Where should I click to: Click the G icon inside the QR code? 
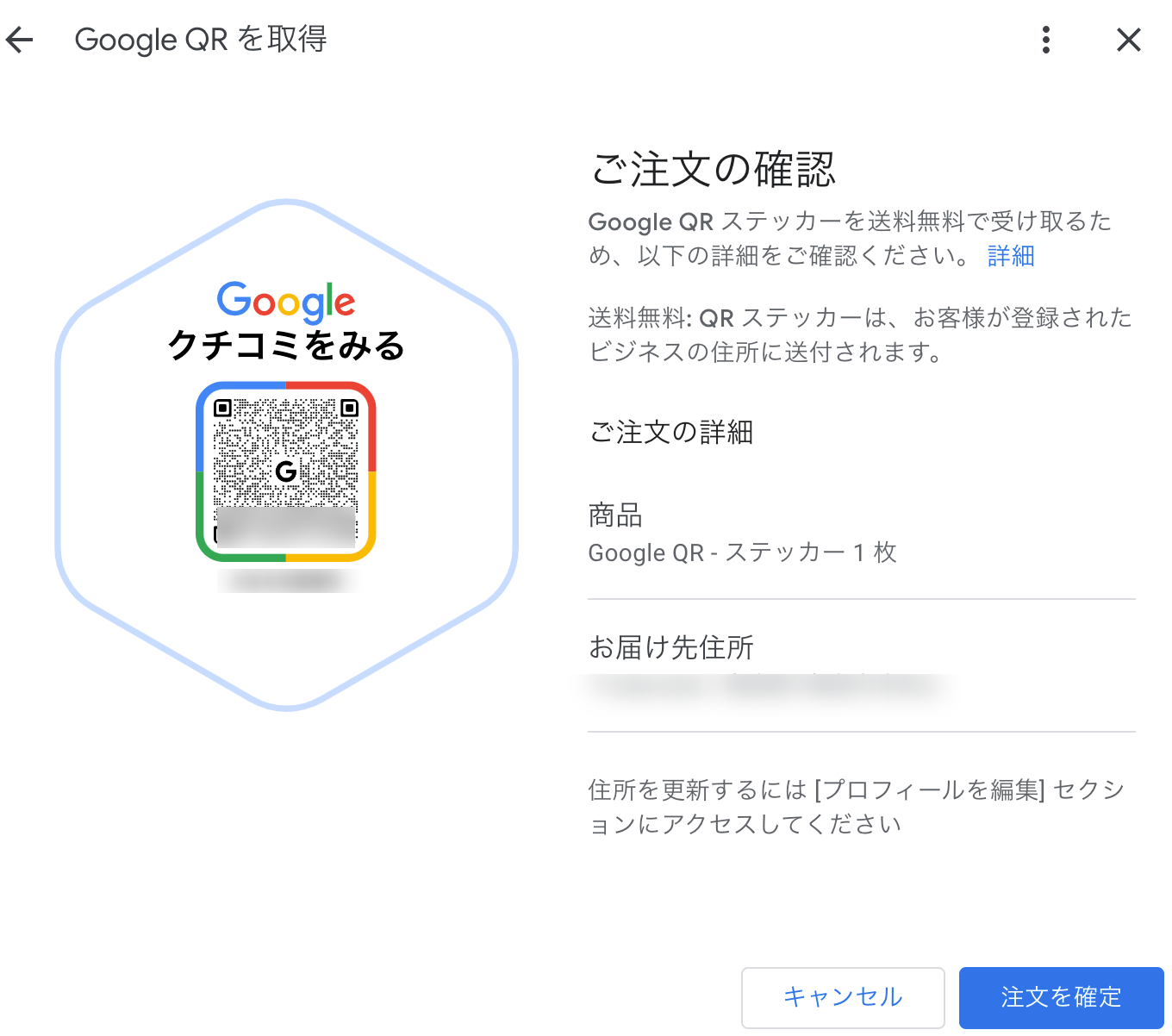point(286,471)
